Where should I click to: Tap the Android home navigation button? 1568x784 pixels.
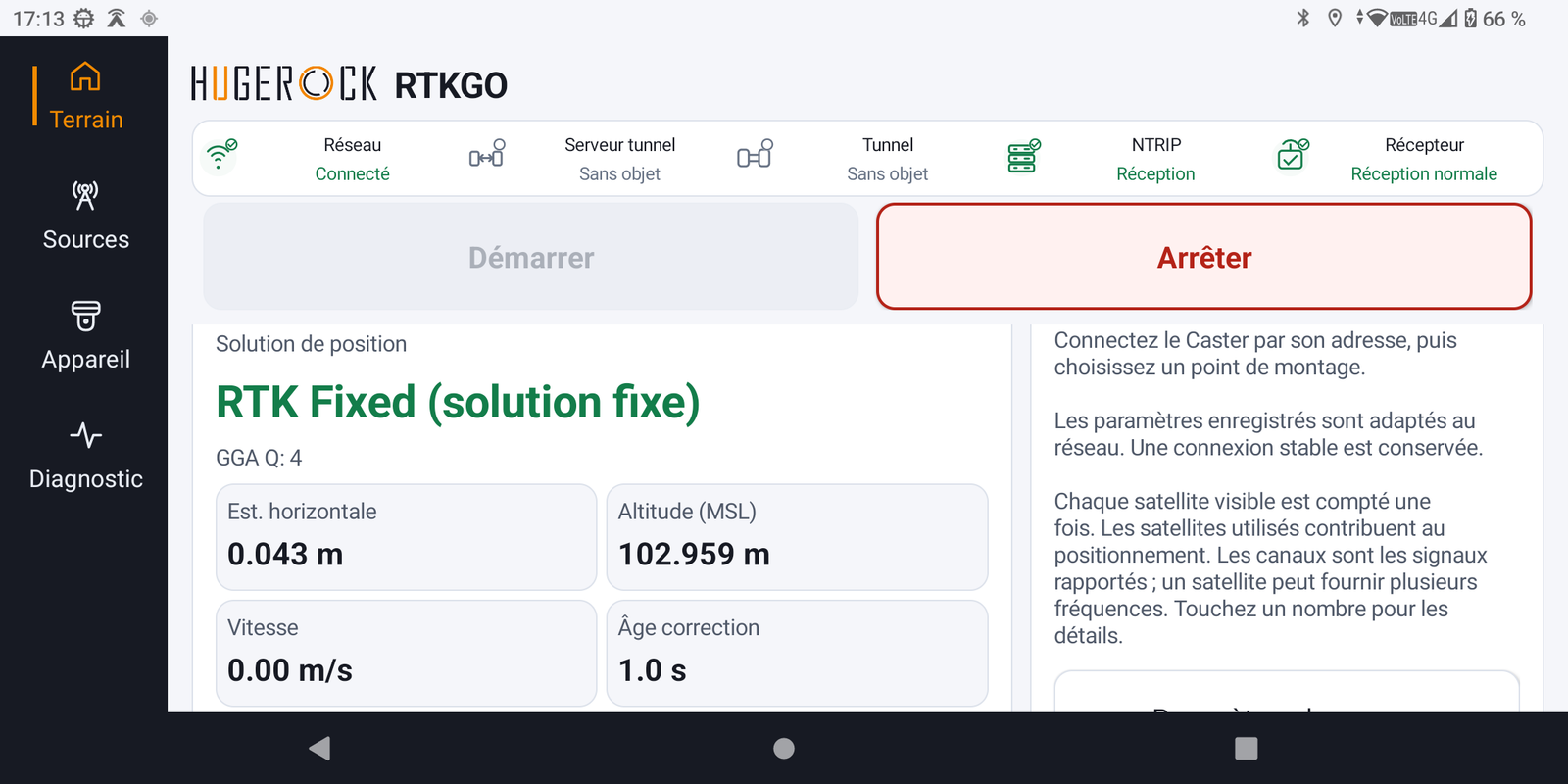point(784,749)
